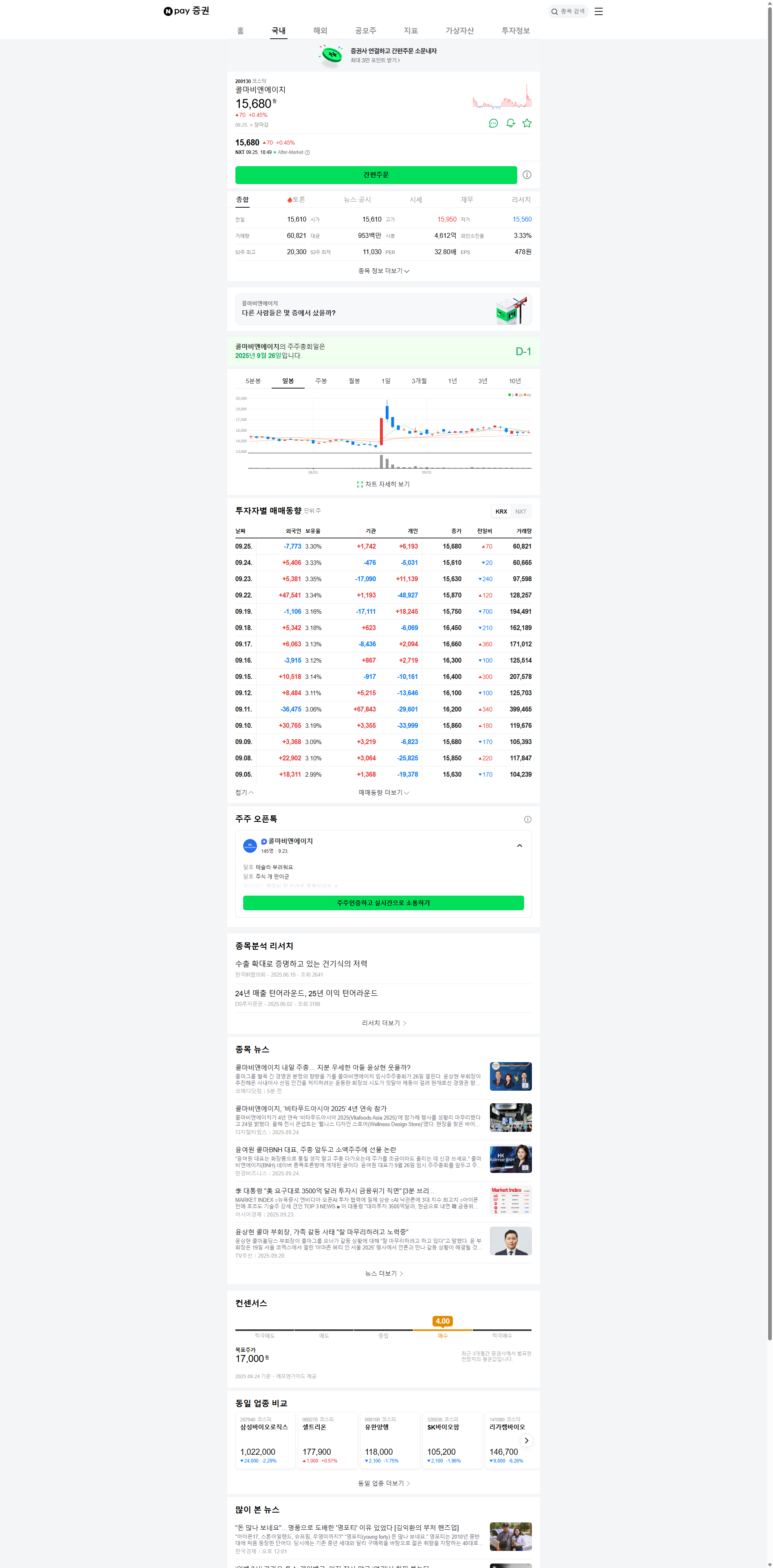Collapse the 콜마비앤에이치 open talk card
The height and width of the screenshot is (1568, 773).
pyautogui.click(x=519, y=845)
